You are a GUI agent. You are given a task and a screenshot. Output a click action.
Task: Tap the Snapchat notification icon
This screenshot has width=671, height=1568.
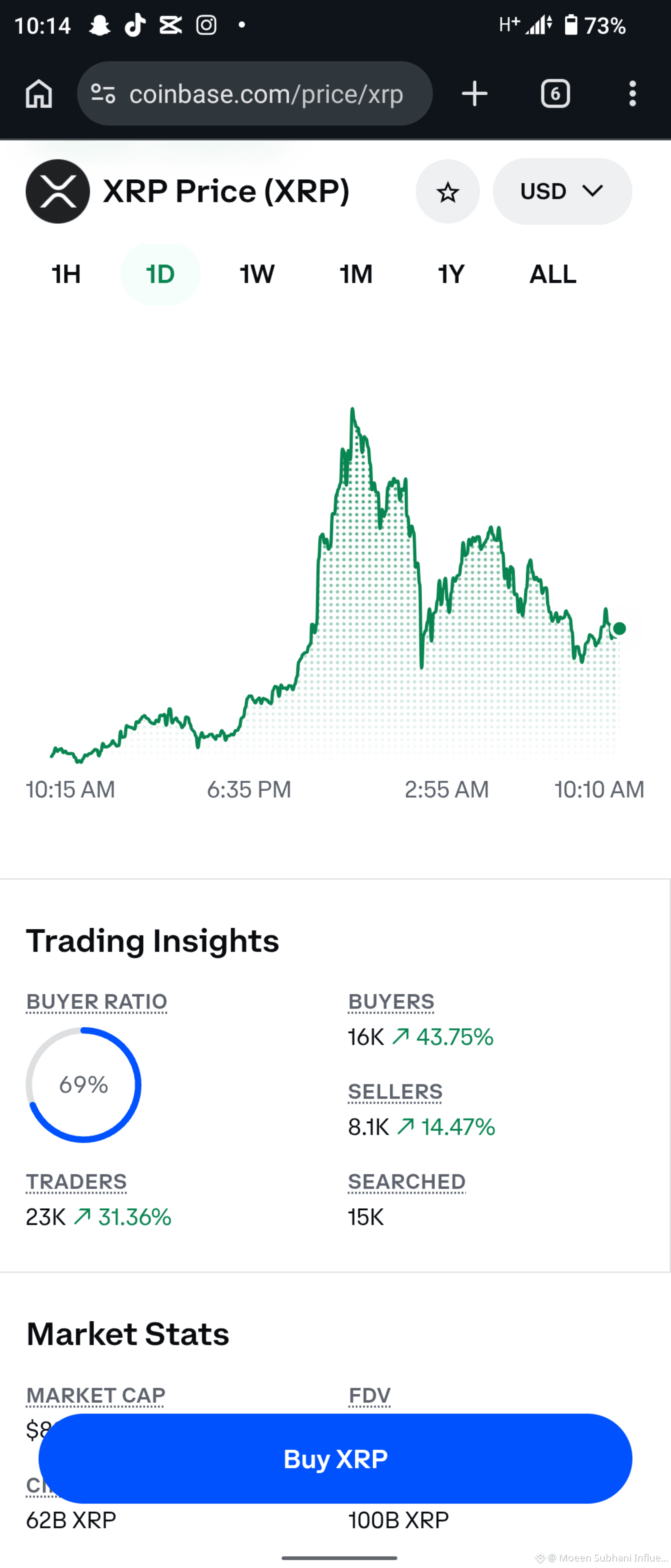click(99, 25)
